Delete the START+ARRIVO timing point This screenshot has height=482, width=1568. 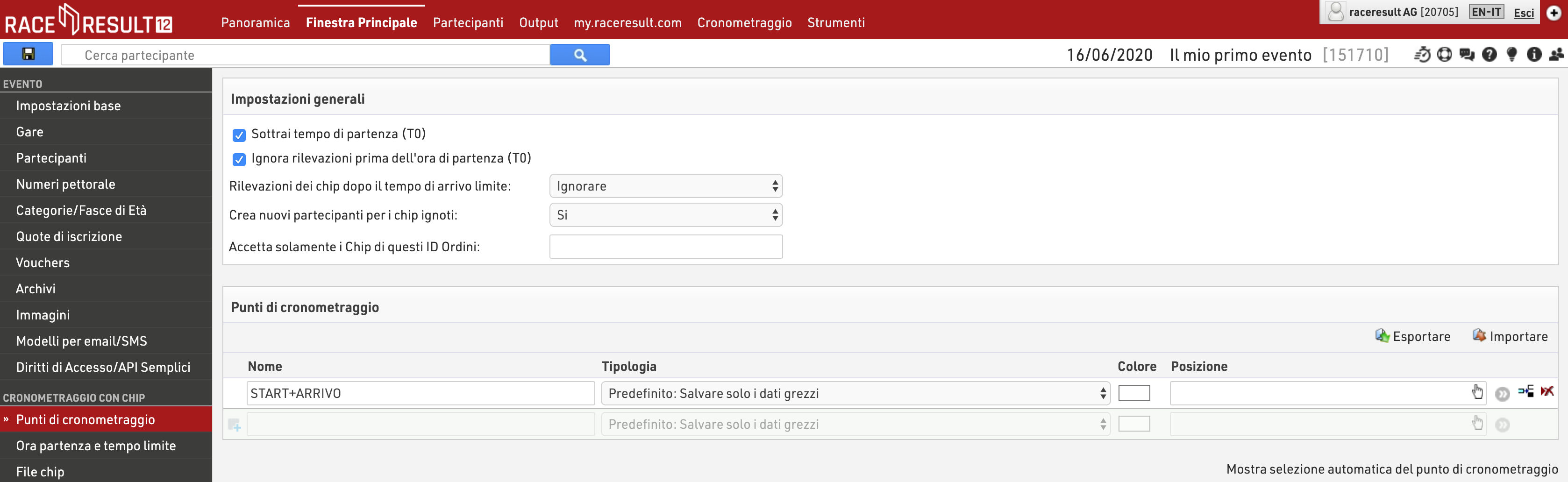pos(1547,391)
